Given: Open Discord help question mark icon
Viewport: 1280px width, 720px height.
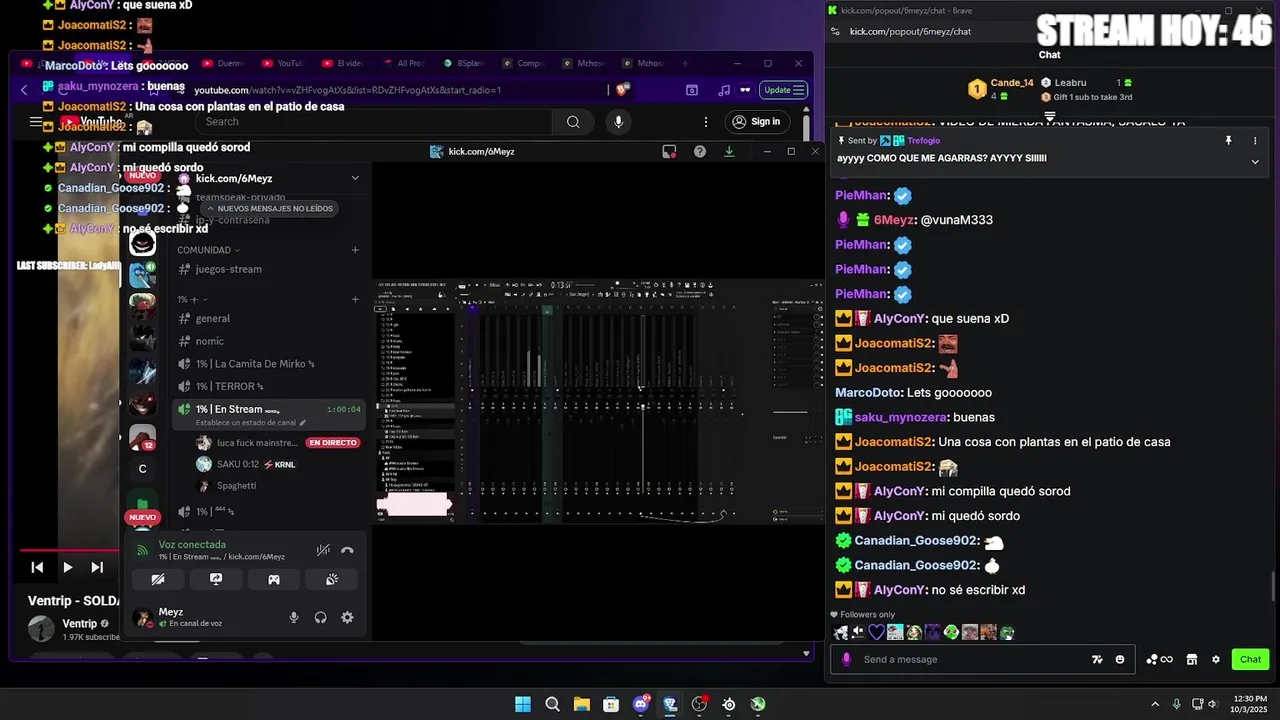Looking at the screenshot, I should pos(700,152).
